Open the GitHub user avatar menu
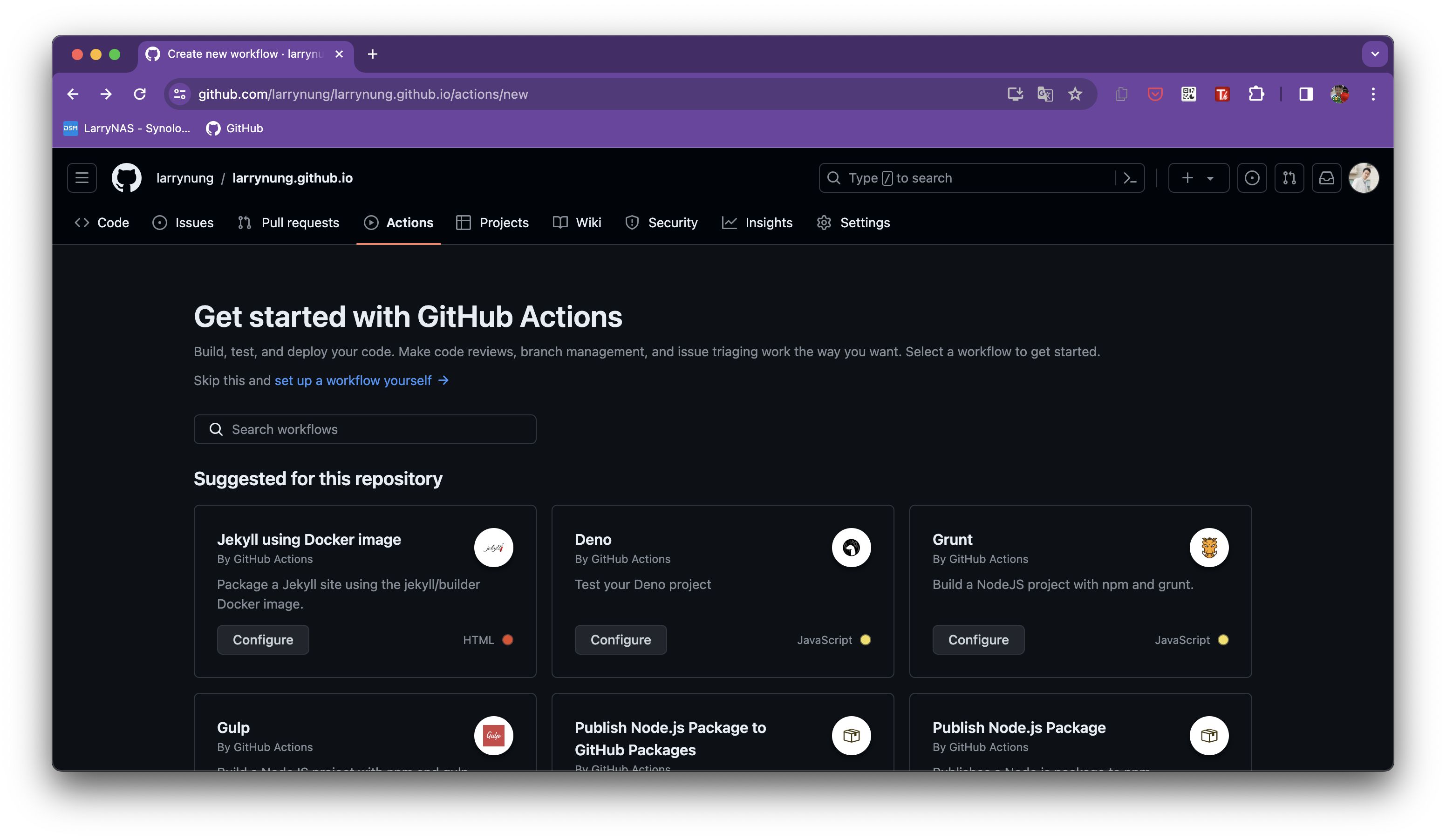 [x=1364, y=178]
